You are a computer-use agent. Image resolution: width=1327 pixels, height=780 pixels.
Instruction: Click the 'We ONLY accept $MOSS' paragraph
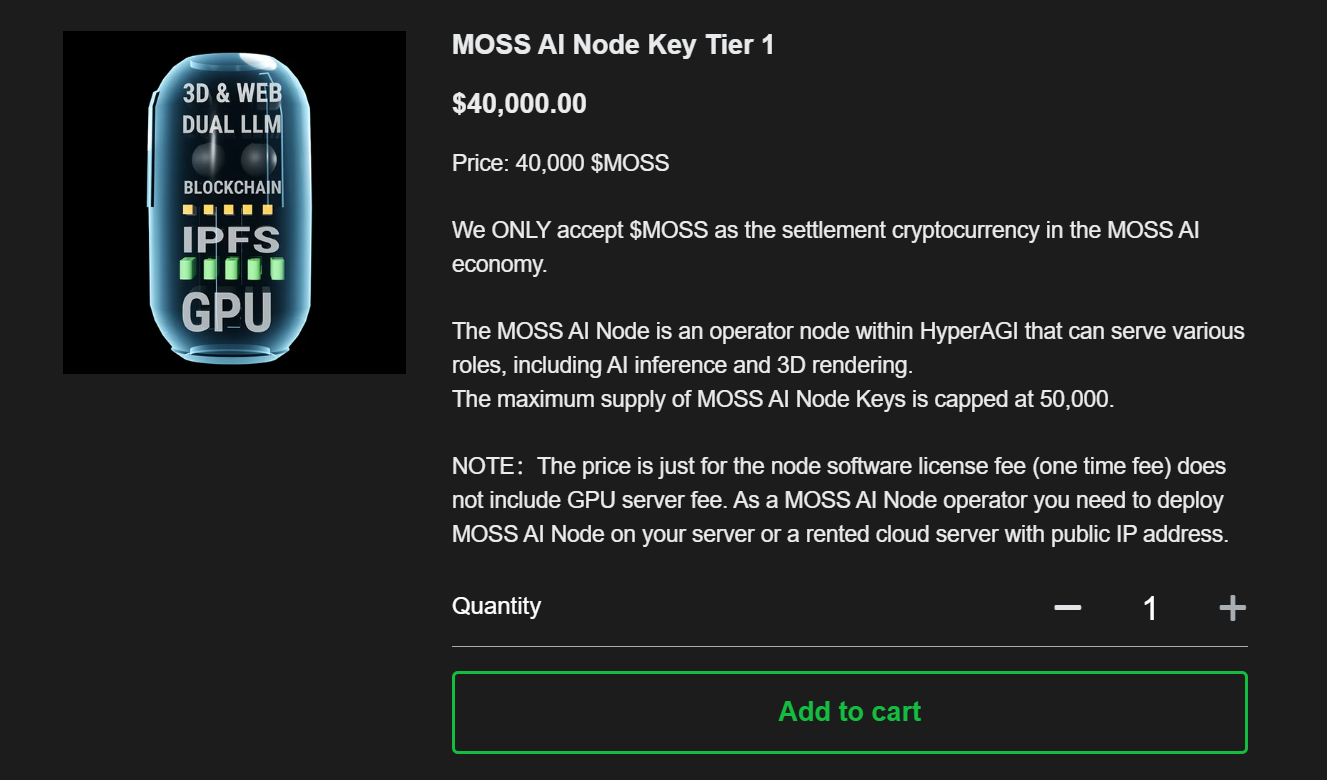click(x=825, y=246)
